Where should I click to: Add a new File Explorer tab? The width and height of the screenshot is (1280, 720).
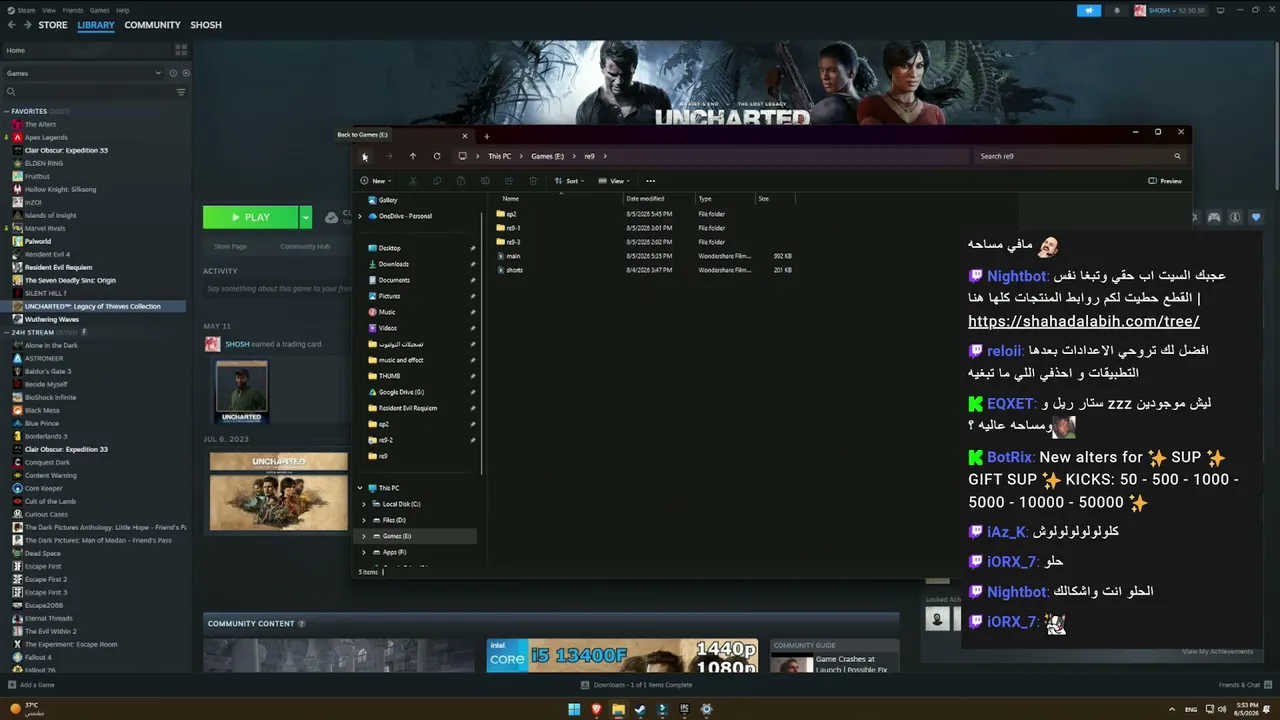pyautogui.click(x=487, y=136)
